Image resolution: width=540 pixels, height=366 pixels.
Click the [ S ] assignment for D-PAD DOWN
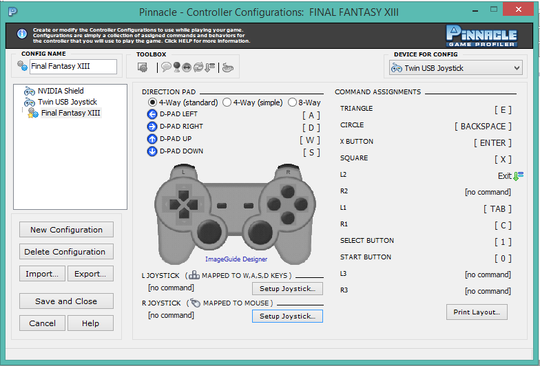(311, 153)
